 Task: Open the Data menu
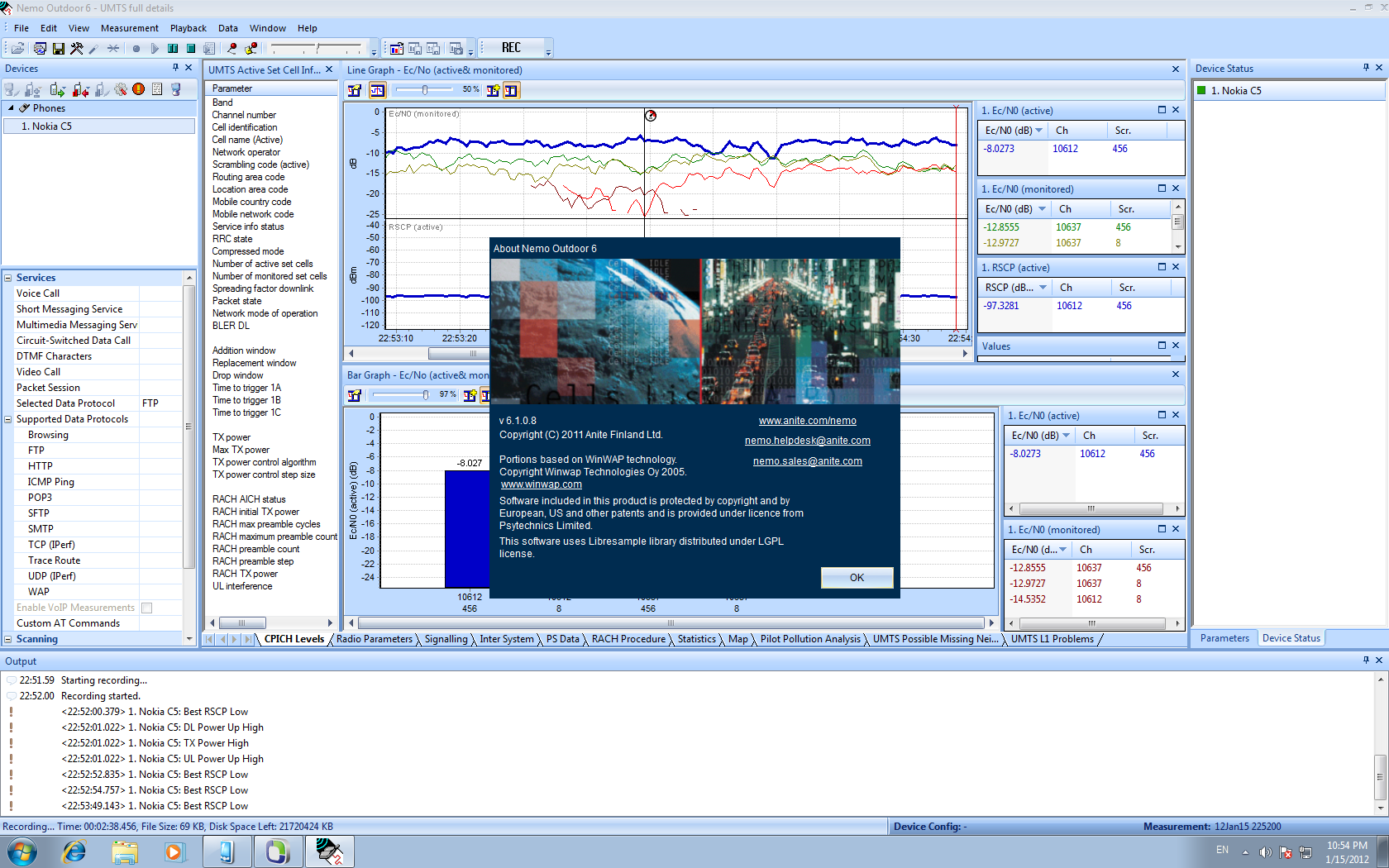coord(228,28)
